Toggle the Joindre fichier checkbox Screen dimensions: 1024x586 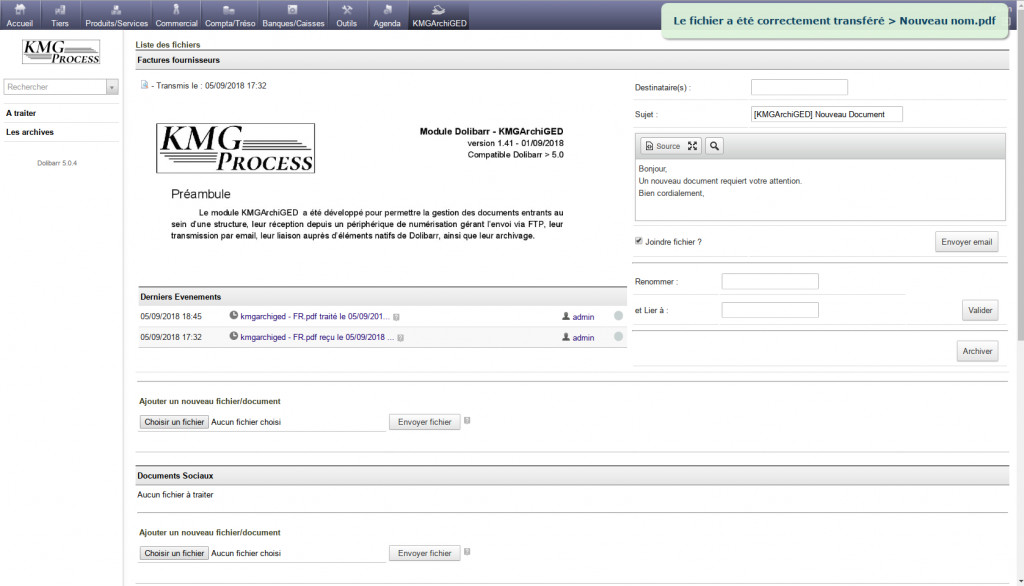639,241
